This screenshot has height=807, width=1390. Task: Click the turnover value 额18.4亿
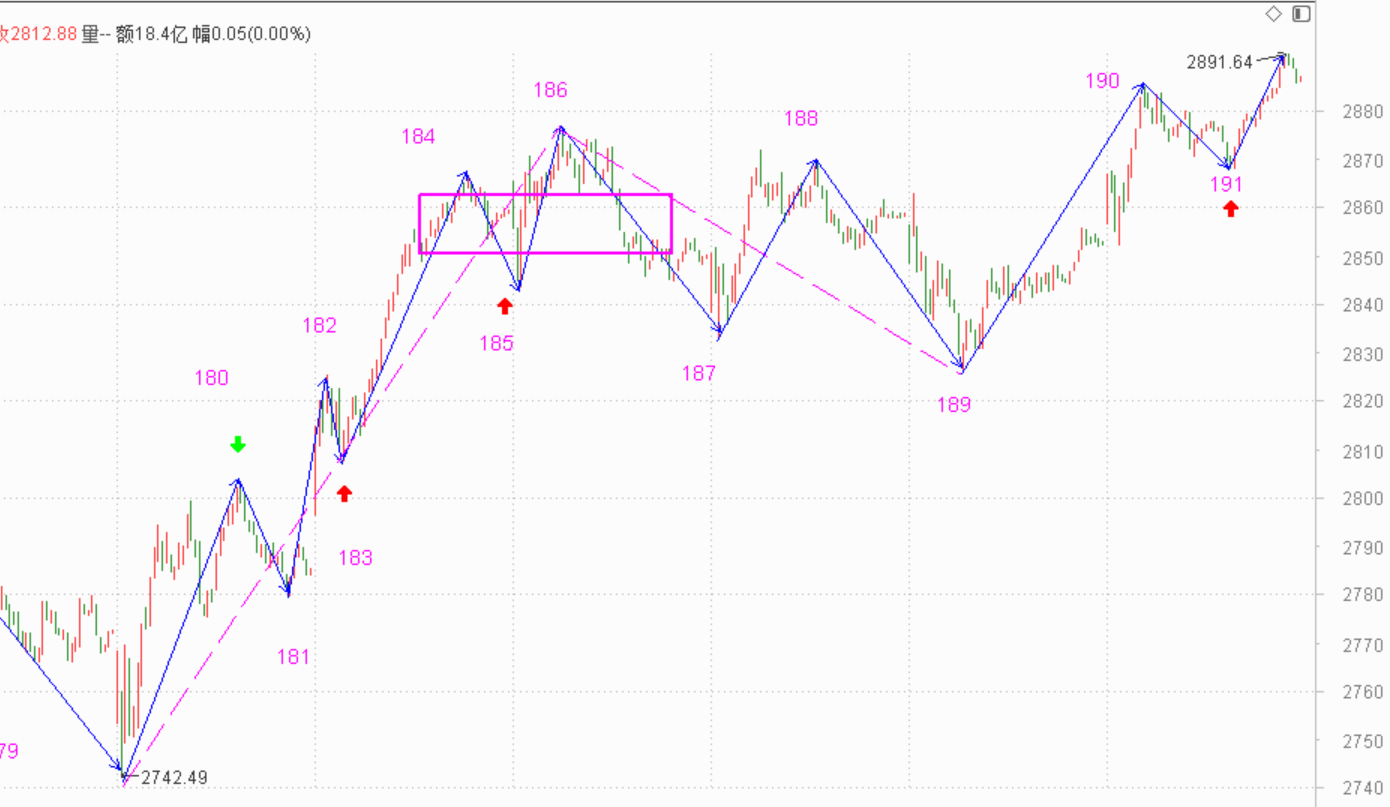[151, 34]
